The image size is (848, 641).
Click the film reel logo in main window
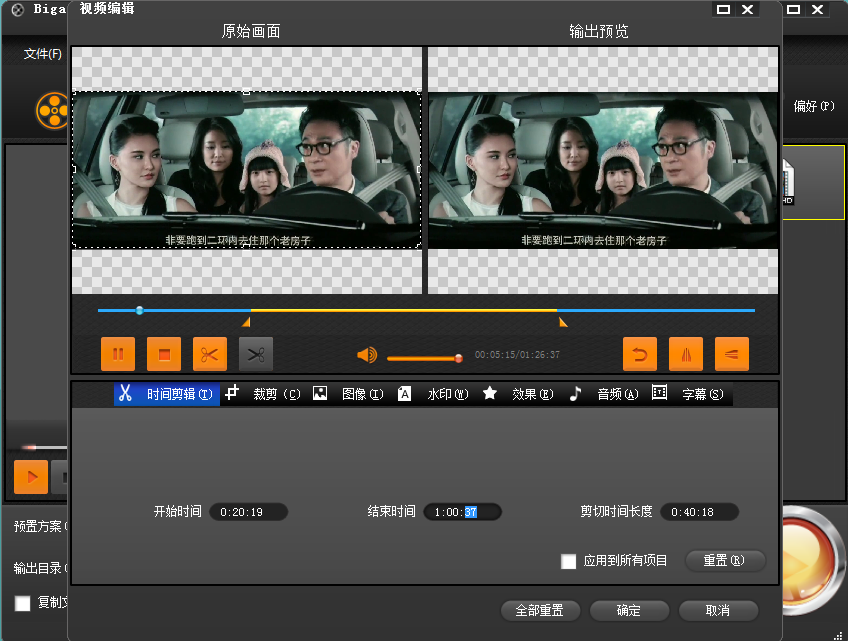click(52, 111)
